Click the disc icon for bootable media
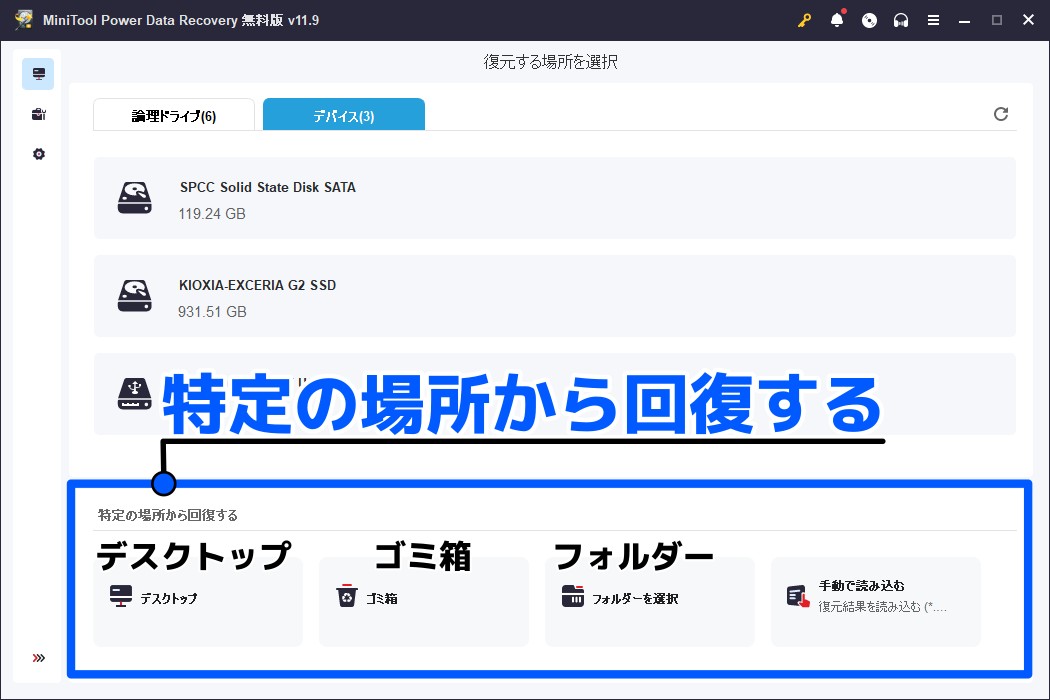Viewport: 1050px width, 700px height. (x=869, y=19)
